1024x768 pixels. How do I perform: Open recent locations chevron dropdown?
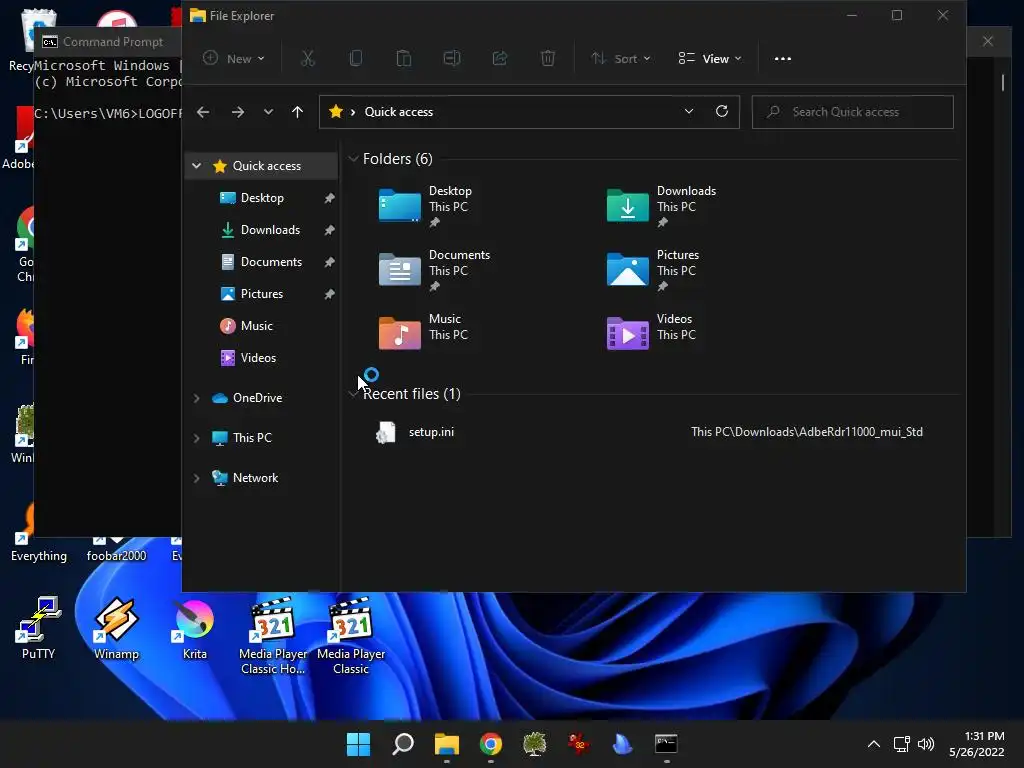[268, 112]
